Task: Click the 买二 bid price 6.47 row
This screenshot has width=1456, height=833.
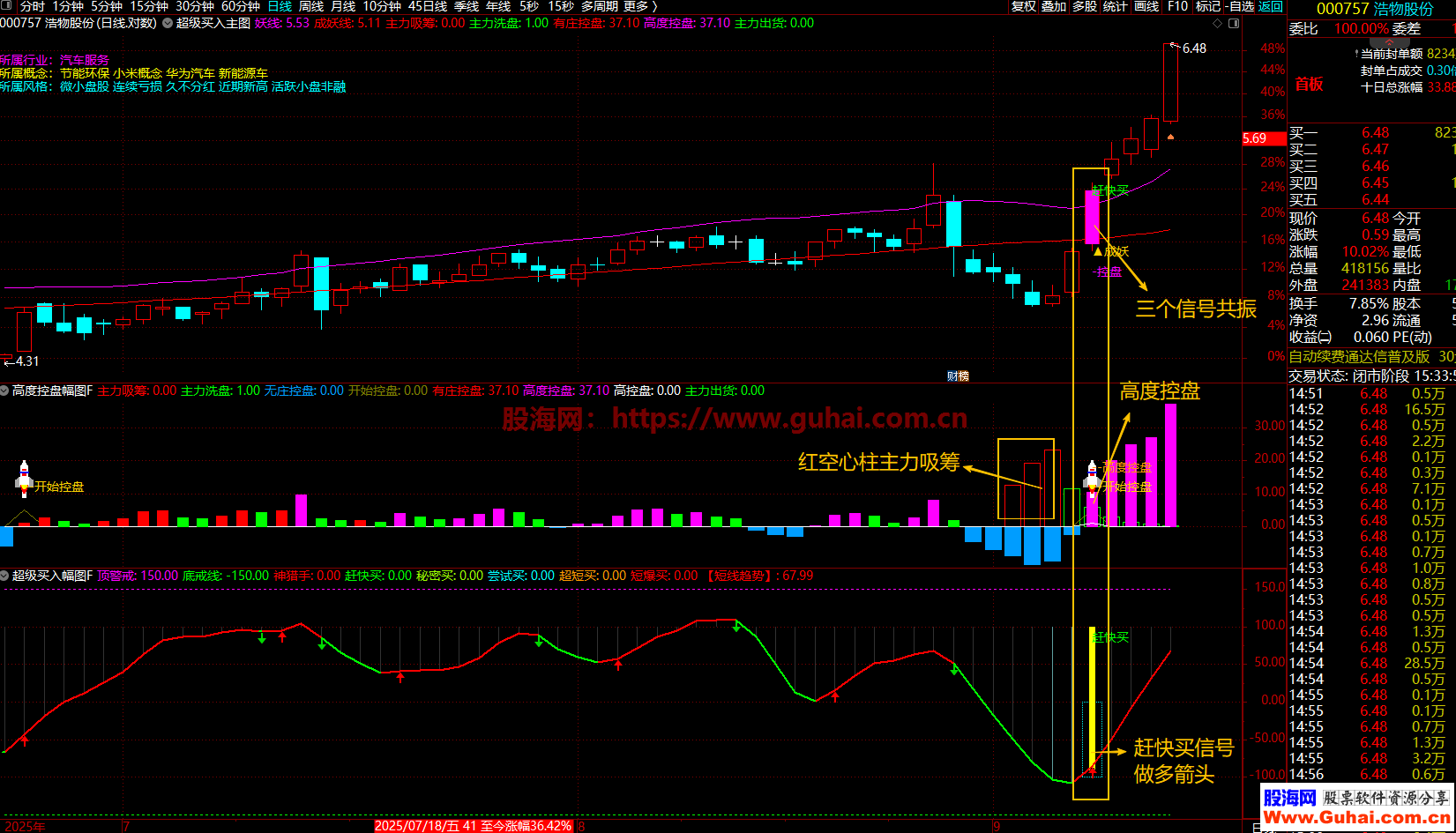Action: click(1371, 149)
